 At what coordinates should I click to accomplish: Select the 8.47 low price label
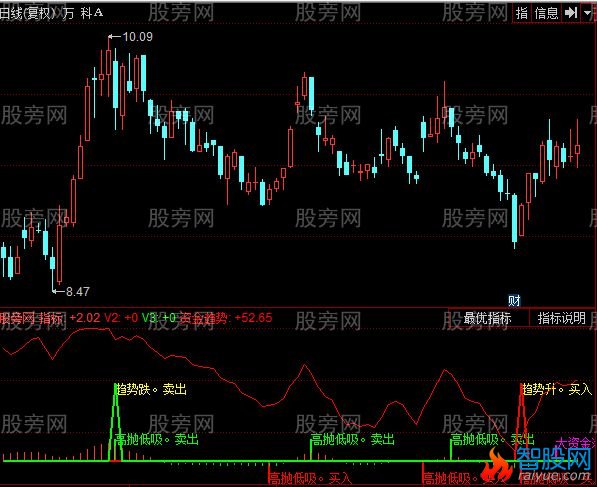(x=78, y=292)
